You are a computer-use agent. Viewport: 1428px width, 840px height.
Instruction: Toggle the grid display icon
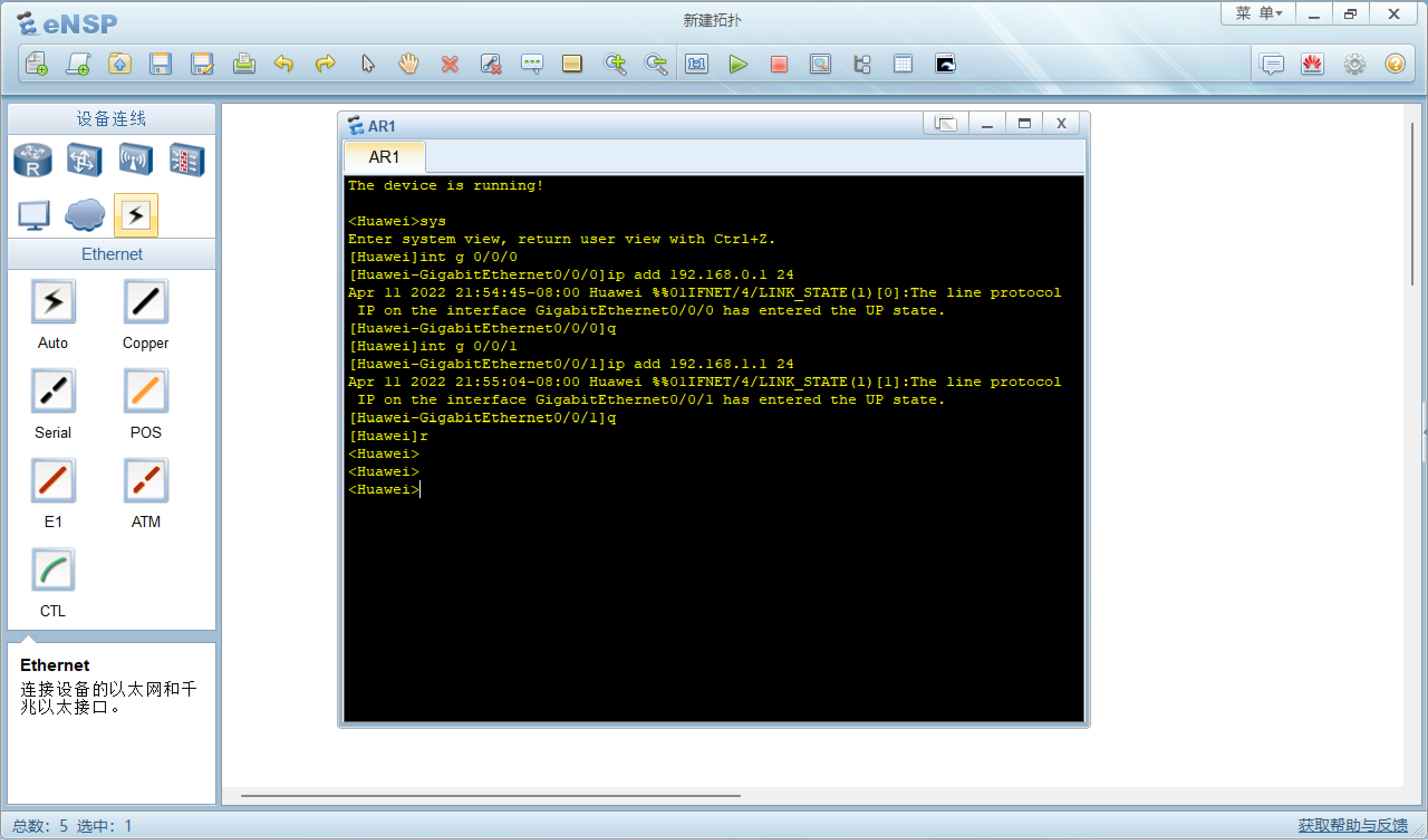pos(903,64)
